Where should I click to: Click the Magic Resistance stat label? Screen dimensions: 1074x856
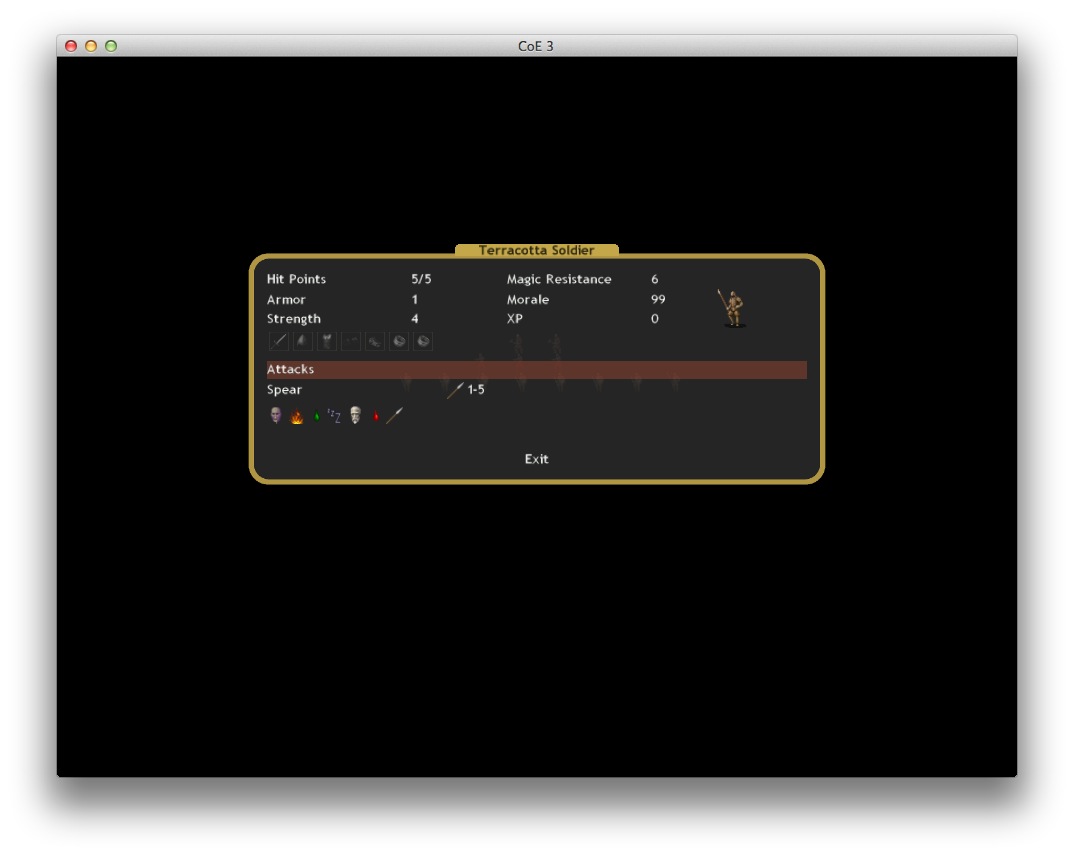tap(558, 279)
